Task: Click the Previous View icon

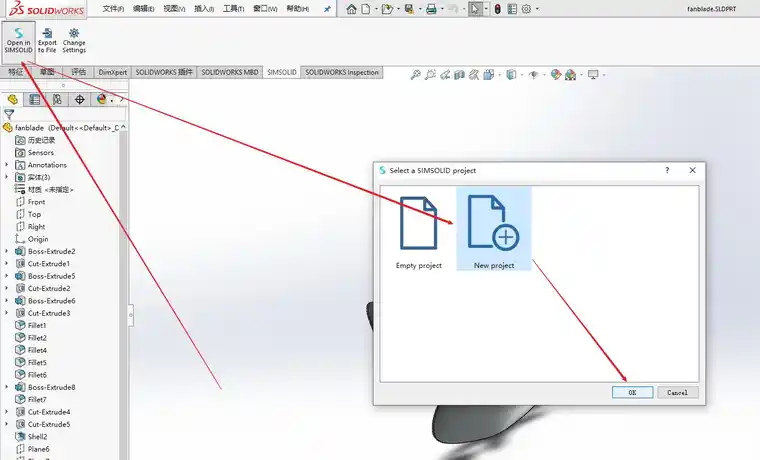Action: pyautogui.click(x=444, y=75)
